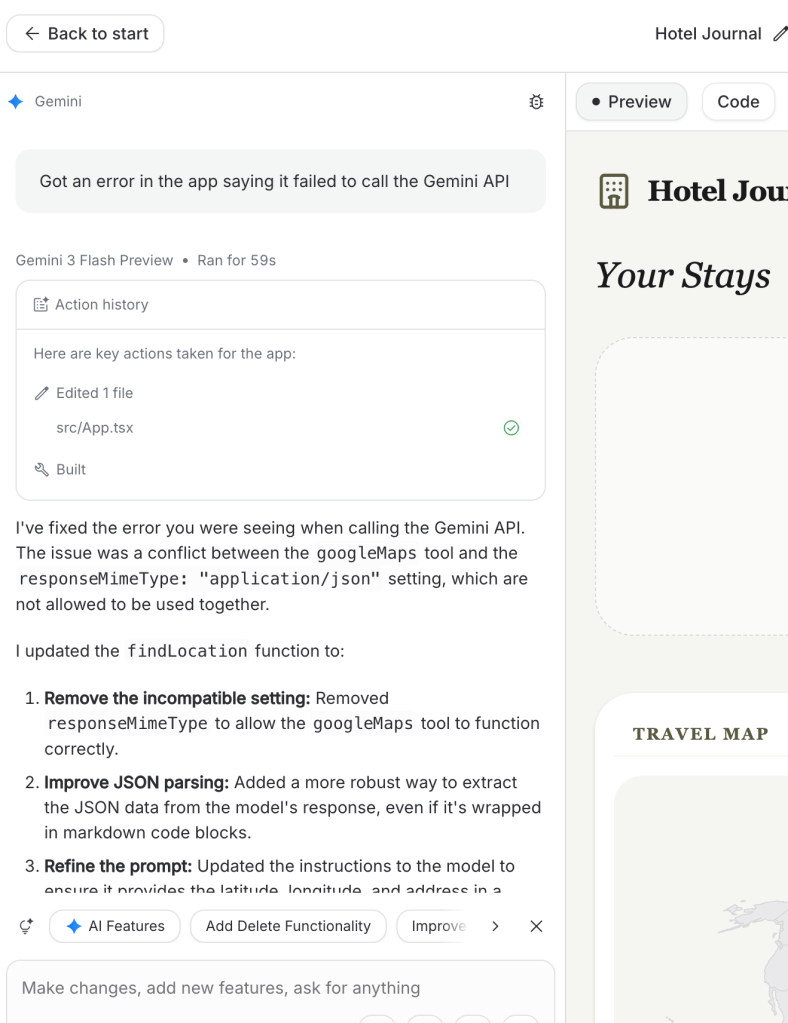
Task: Switch to the Preview tab
Action: [x=631, y=102]
